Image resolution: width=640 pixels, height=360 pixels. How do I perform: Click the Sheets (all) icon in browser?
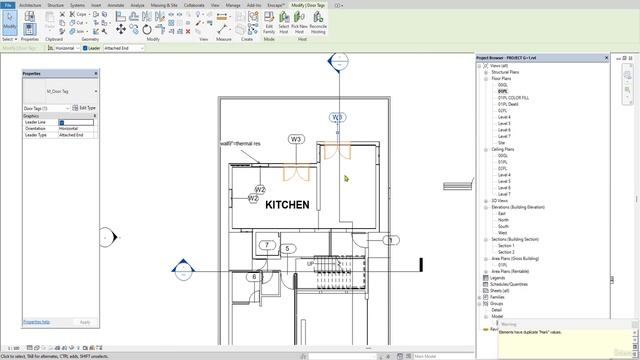486,291
